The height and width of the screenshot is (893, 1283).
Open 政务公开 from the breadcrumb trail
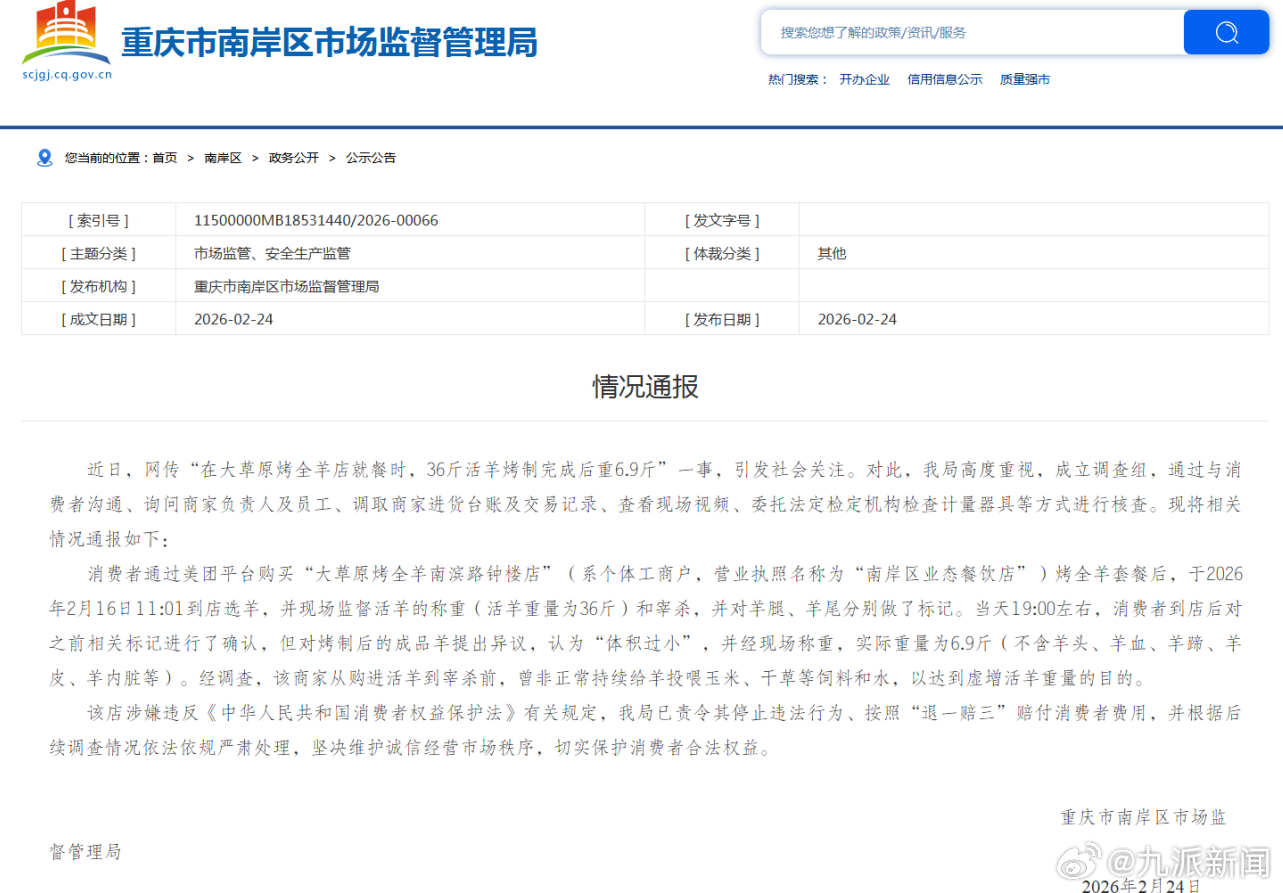click(x=293, y=157)
